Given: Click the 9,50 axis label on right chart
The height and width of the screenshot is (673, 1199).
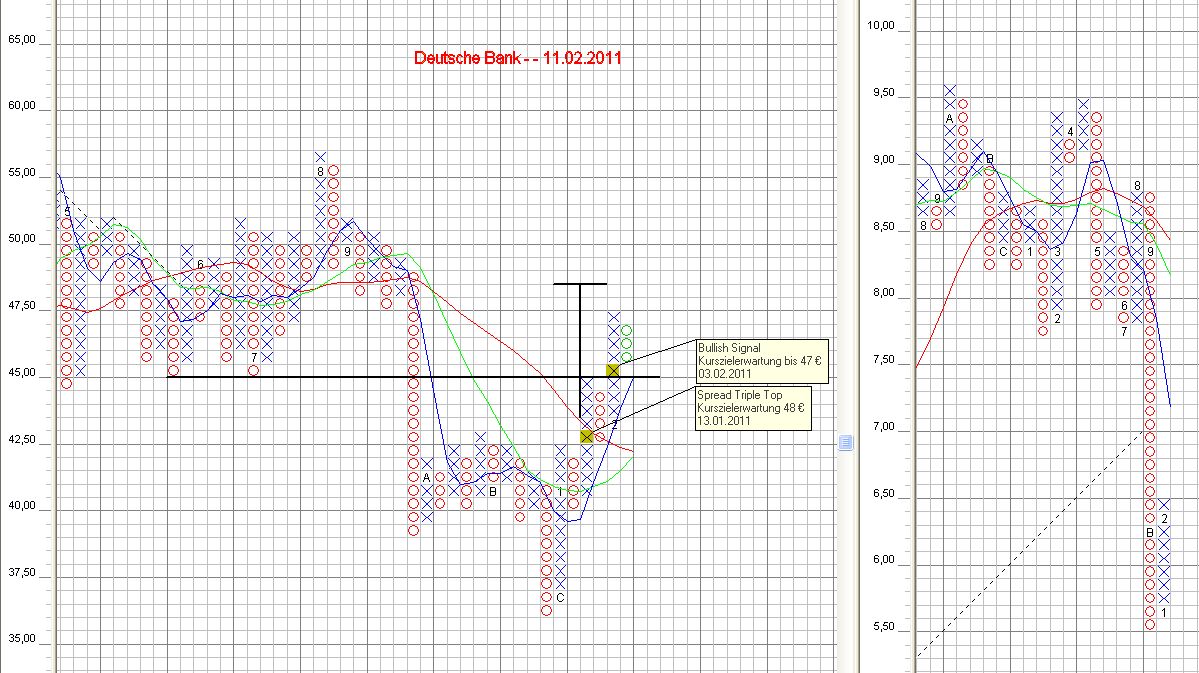Looking at the screenshot, I should 883,93.
